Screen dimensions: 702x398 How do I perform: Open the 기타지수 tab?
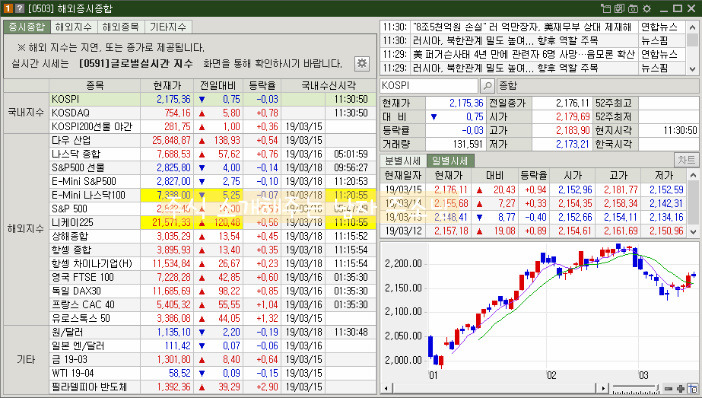168,27
